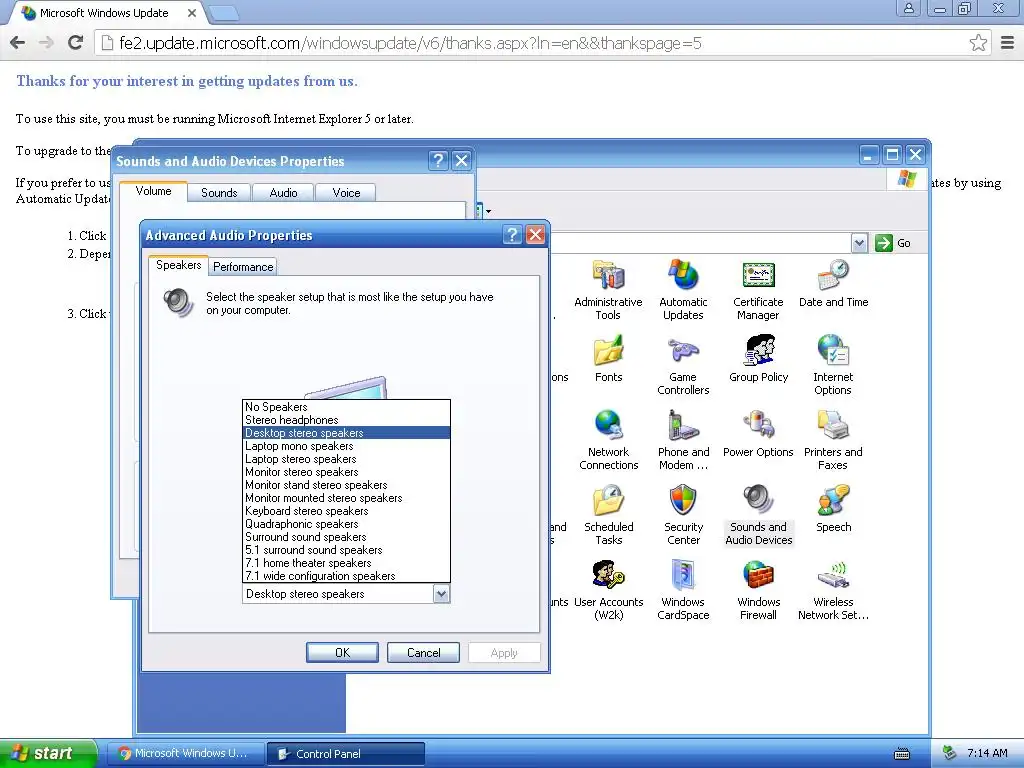Open Windows Firewall icon

click(758, 590)
